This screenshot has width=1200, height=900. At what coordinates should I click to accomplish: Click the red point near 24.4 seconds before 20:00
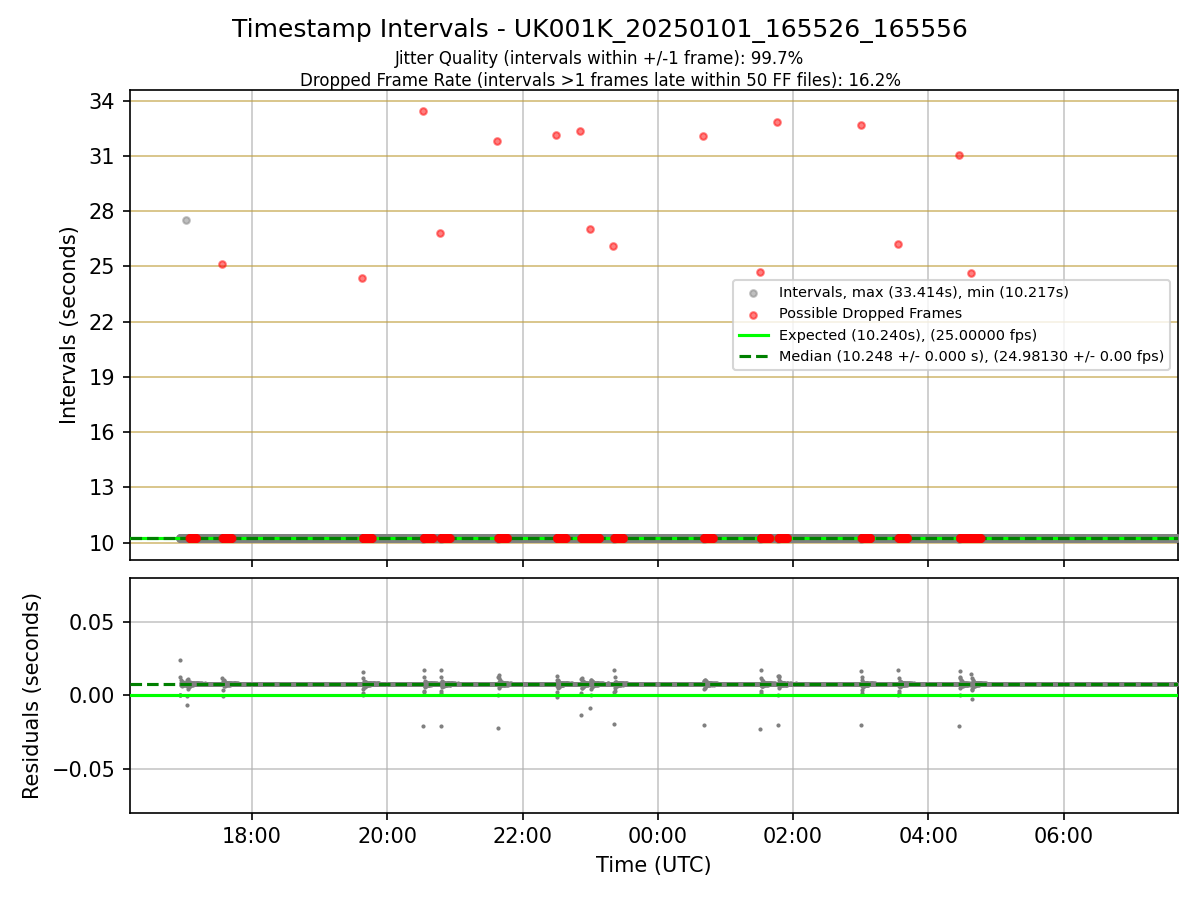tap(362, 278)
